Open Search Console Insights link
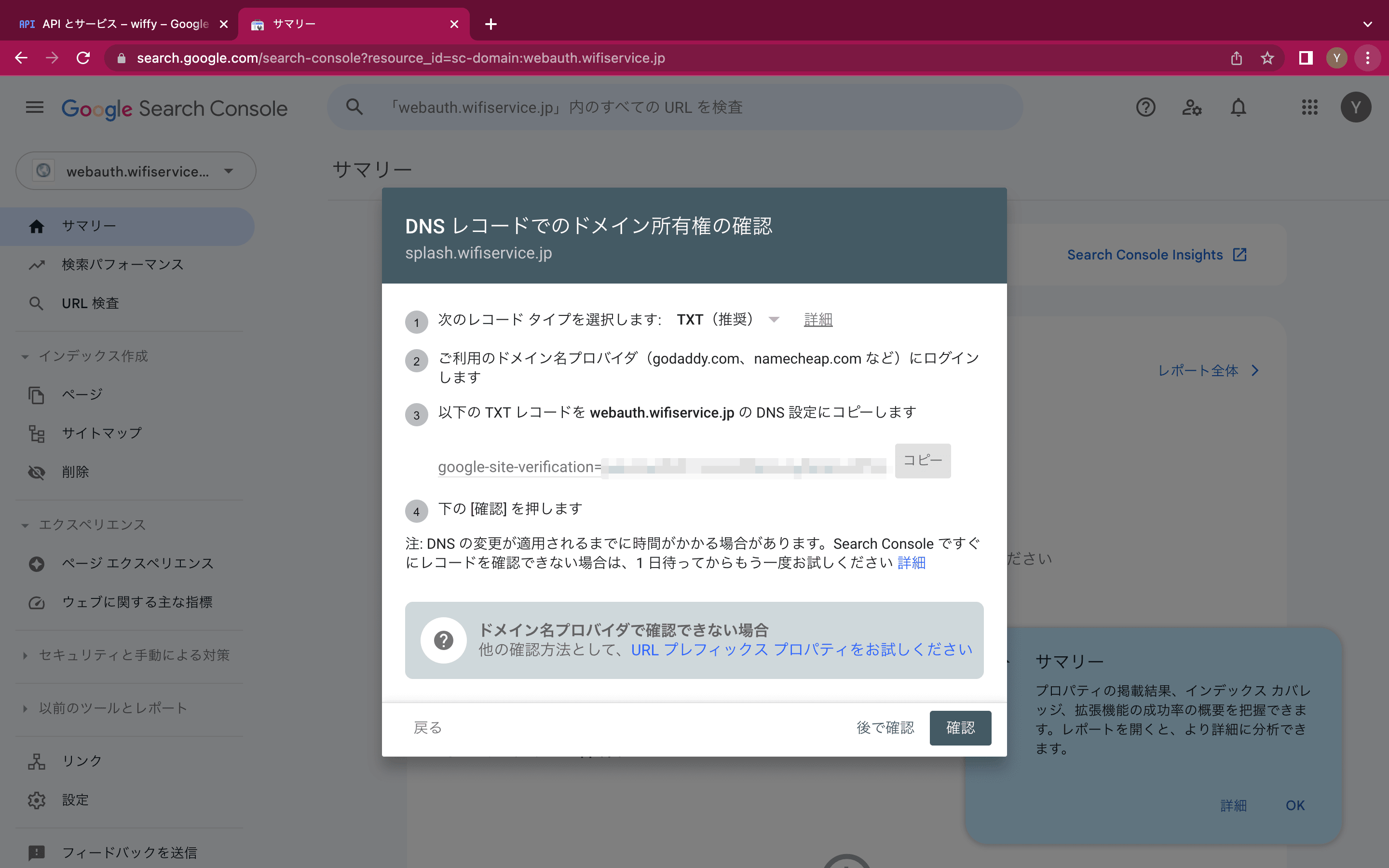Screen dimensions: 1389x868 point(1157,255)
